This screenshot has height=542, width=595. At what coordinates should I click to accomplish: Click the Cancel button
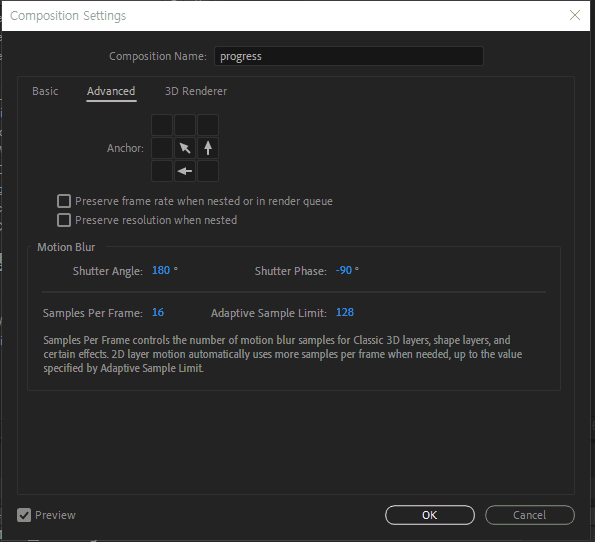pyautogui.click(x=530, y=515)
